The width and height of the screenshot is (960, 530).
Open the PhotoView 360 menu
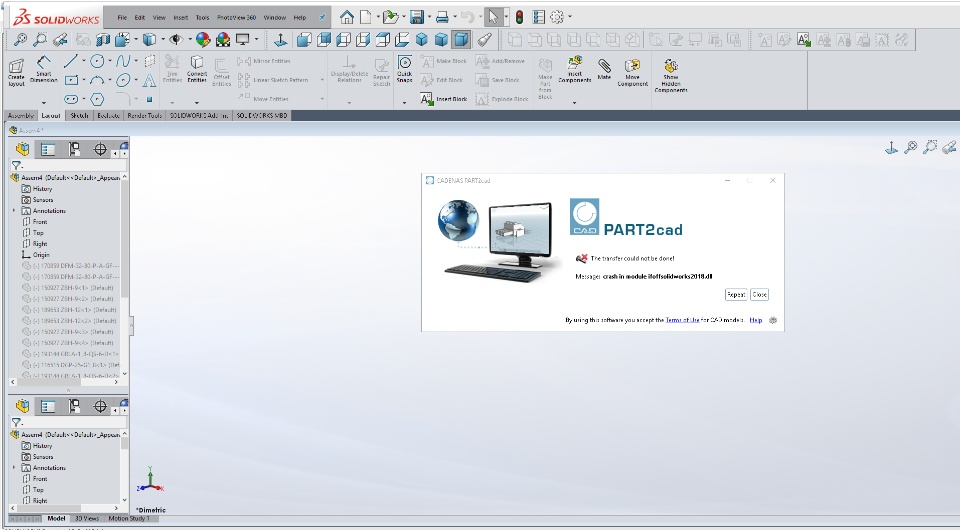(236, 18)
